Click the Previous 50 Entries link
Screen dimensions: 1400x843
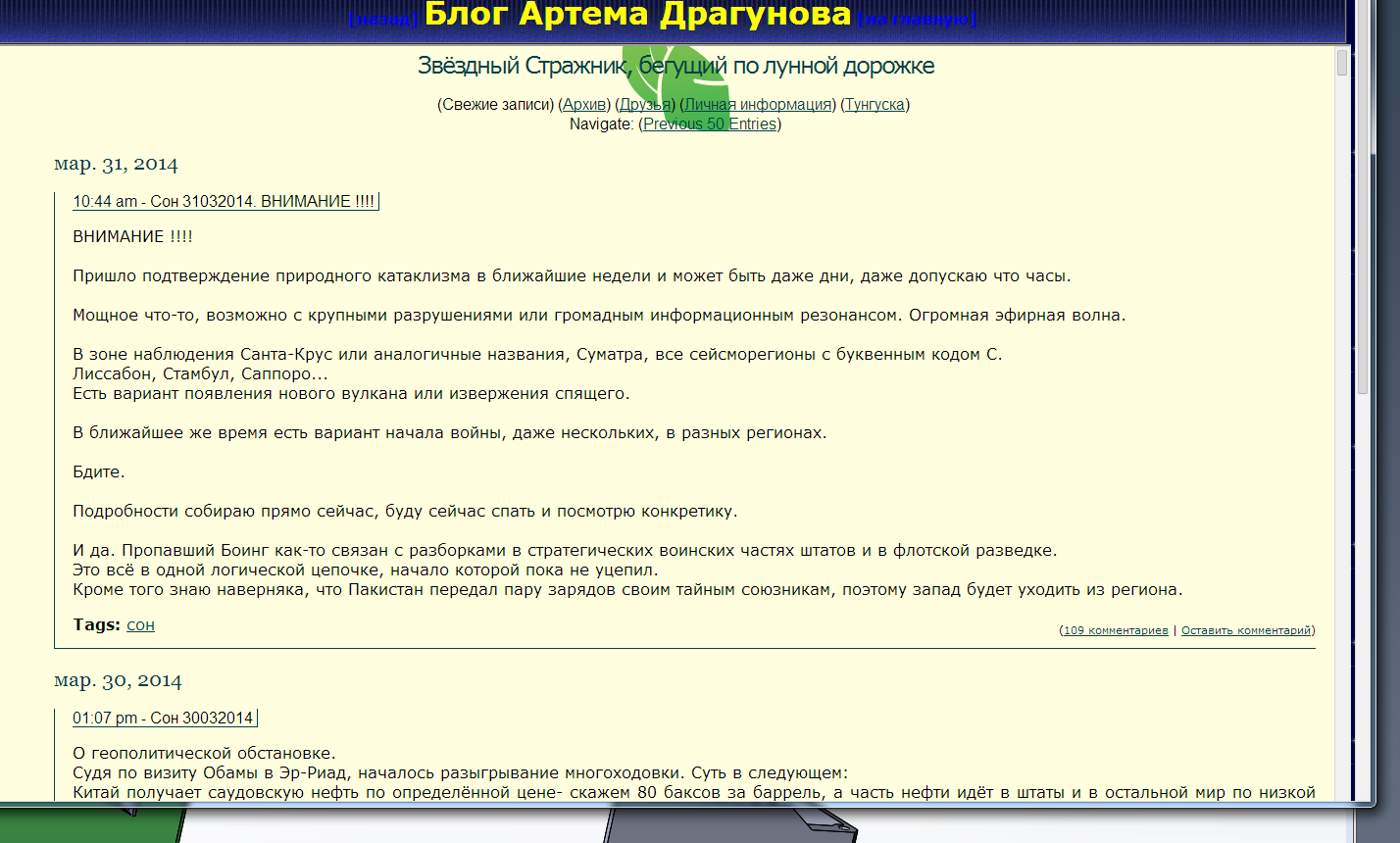(x=710, y=124)
